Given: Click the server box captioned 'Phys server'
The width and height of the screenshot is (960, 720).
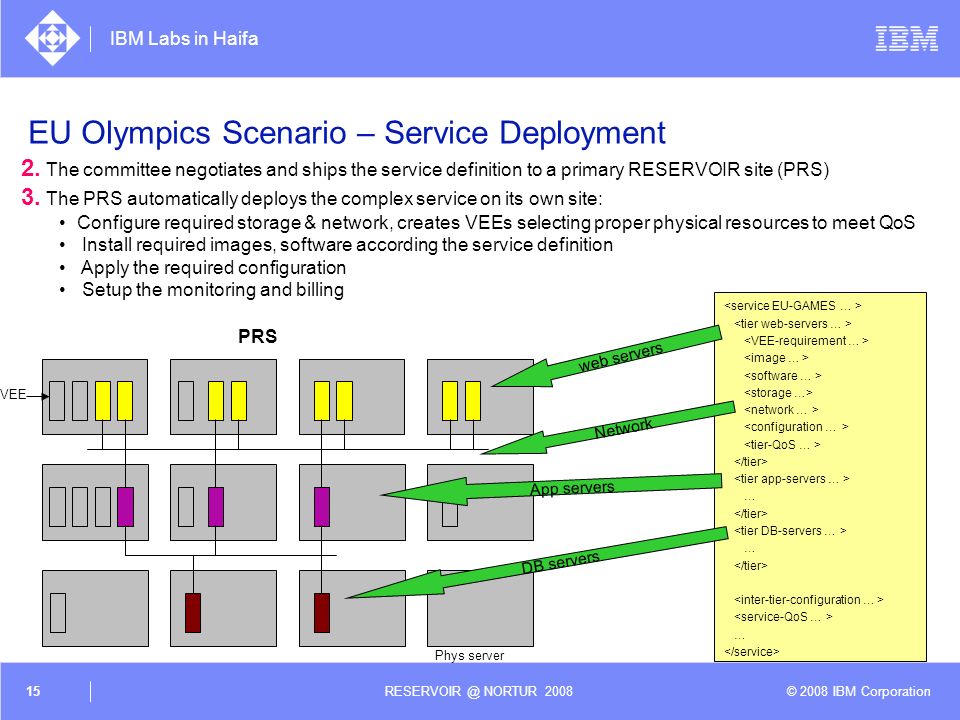Looking at the screenshot, I should (480, 608).
